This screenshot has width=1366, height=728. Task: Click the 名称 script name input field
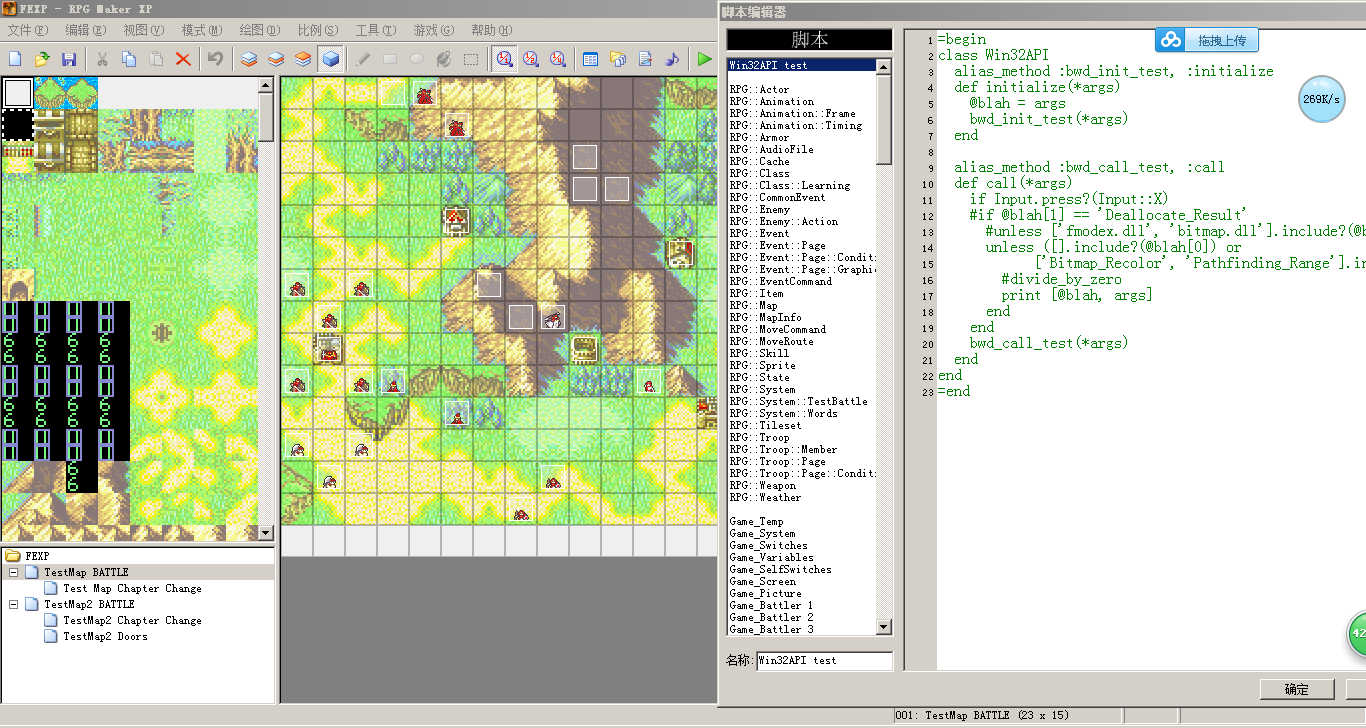[x=823, y=661]
